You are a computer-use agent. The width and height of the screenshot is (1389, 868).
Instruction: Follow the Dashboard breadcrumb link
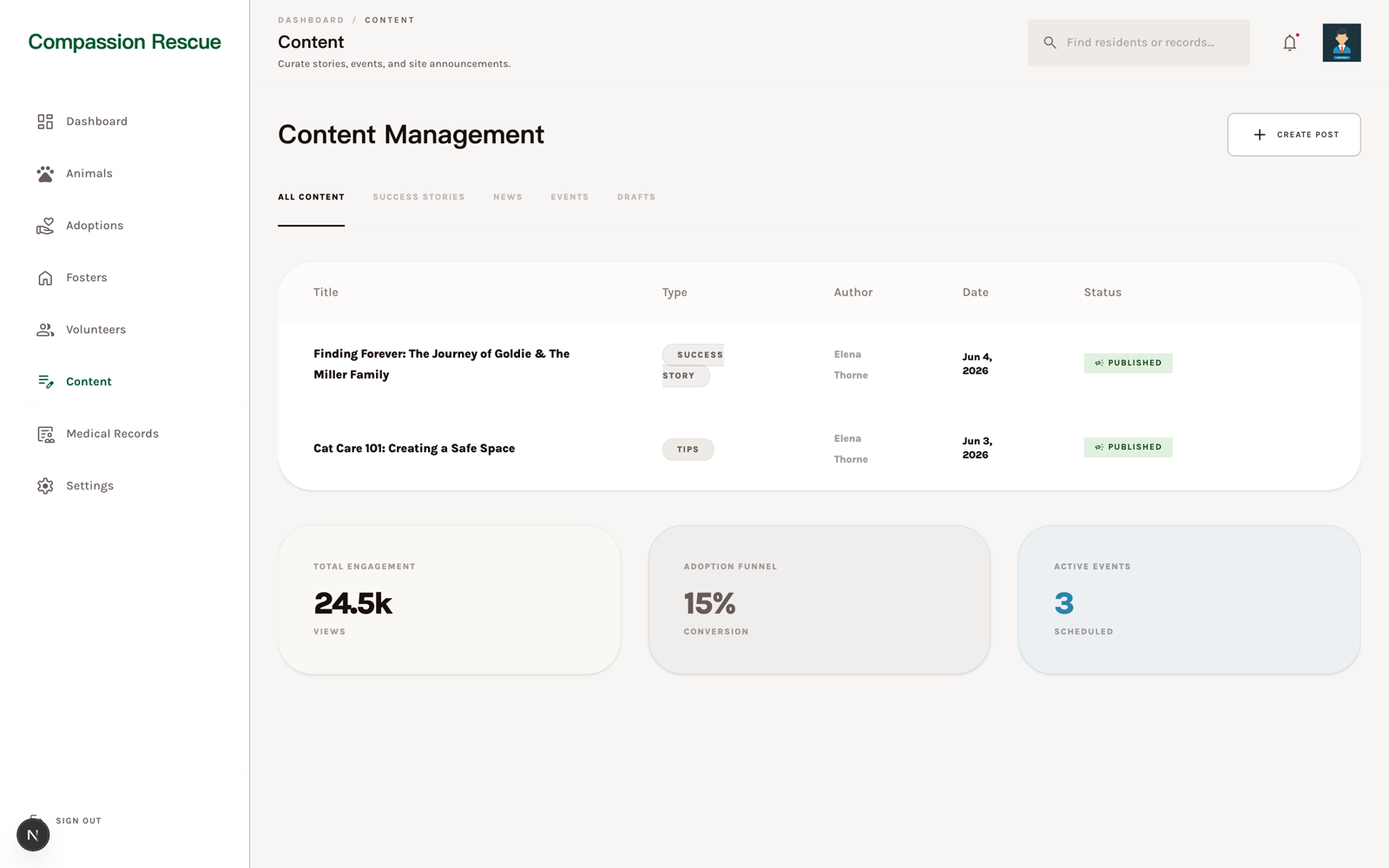click(311, 20)
